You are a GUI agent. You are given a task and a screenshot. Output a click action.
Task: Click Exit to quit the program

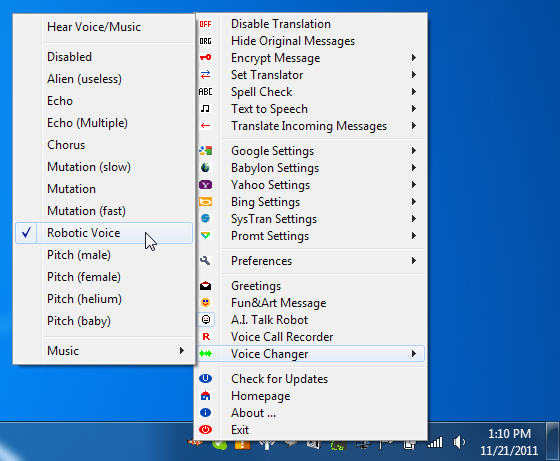point(310,430)
